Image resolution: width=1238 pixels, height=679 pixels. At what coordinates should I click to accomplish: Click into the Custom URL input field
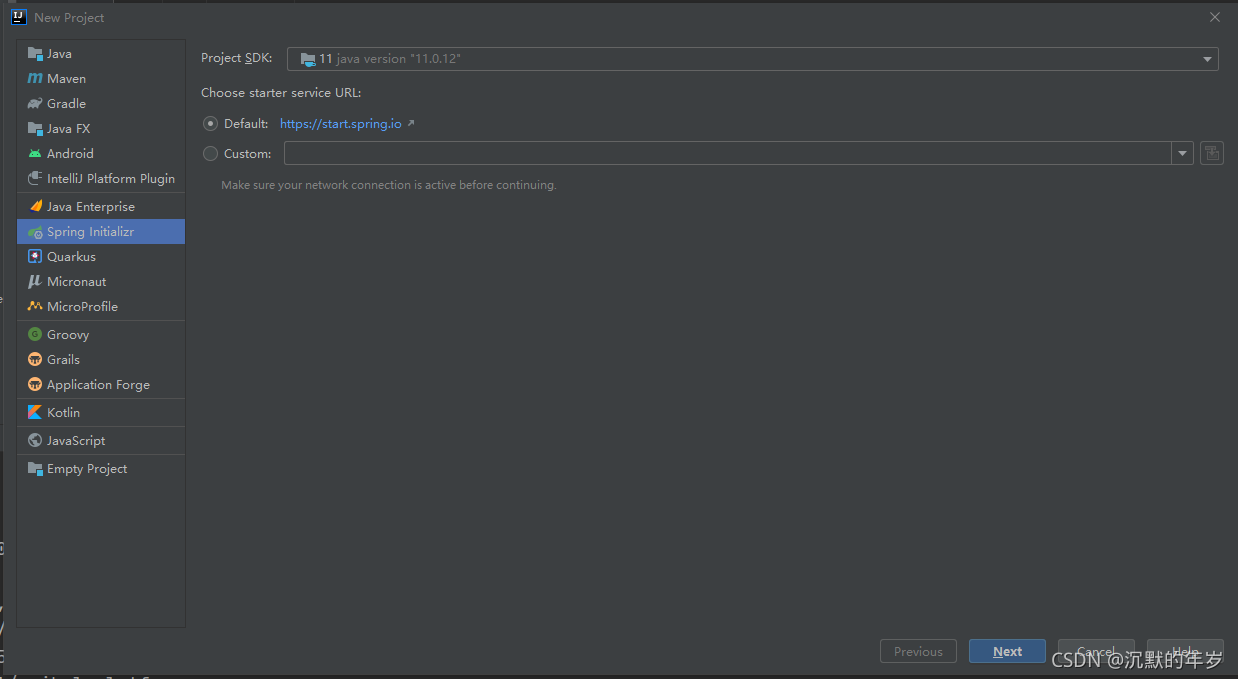pyautogui.click(x=728, y=153)
